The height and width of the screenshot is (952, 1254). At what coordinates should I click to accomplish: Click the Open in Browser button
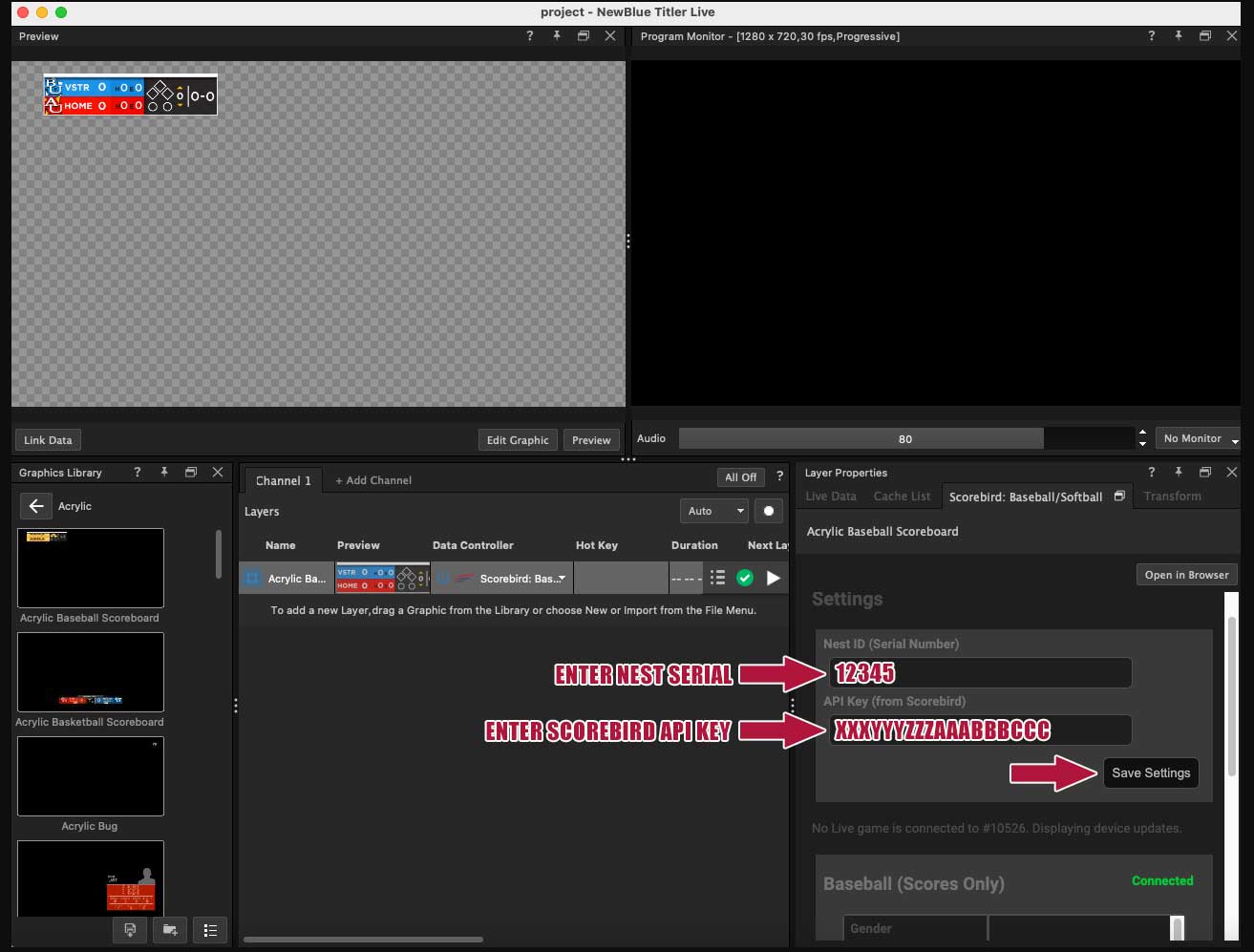point(1186,575)
